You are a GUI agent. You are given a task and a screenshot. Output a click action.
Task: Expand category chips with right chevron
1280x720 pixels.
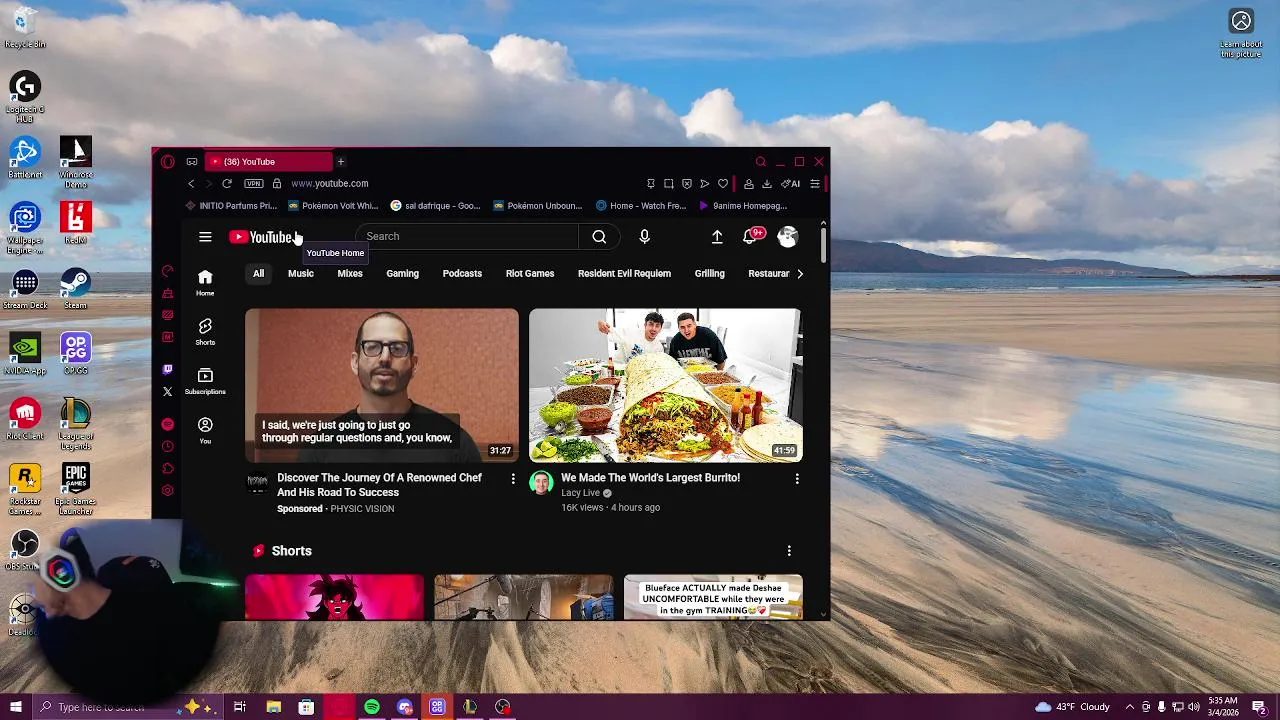click(x=799, y=274)
